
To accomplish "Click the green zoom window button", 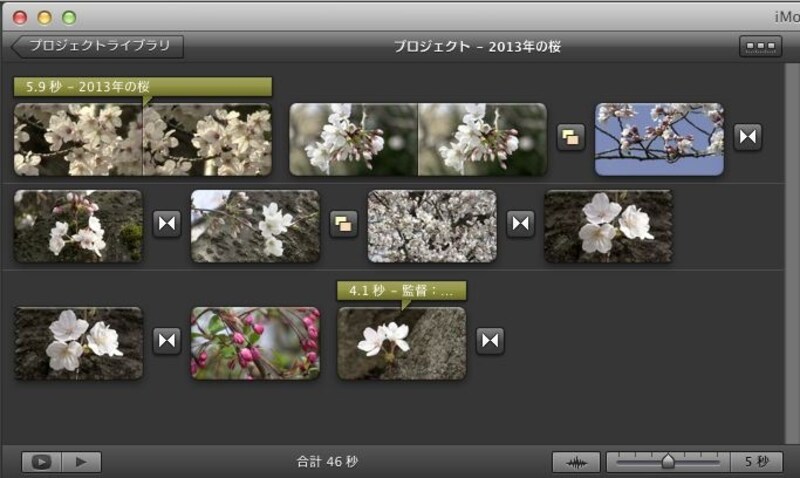I will point(69,17).
